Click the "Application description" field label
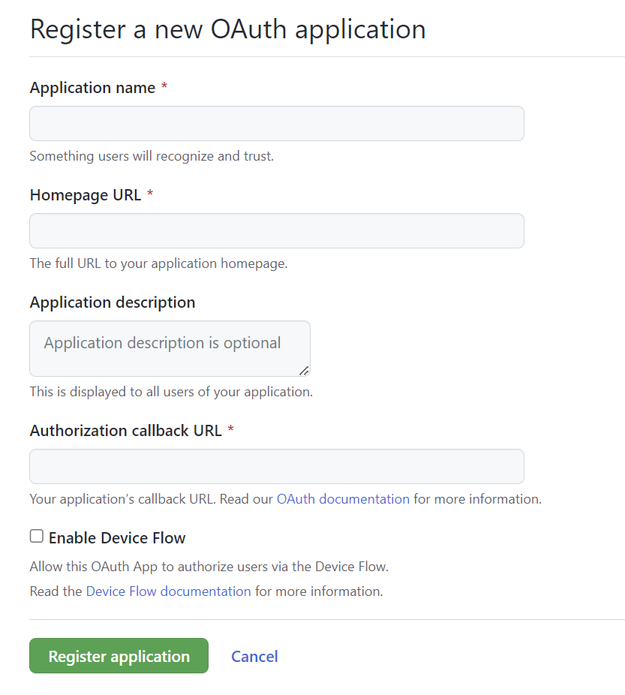Image resolution: width=625 pixels, height=695 pixels. coord(112,302)
